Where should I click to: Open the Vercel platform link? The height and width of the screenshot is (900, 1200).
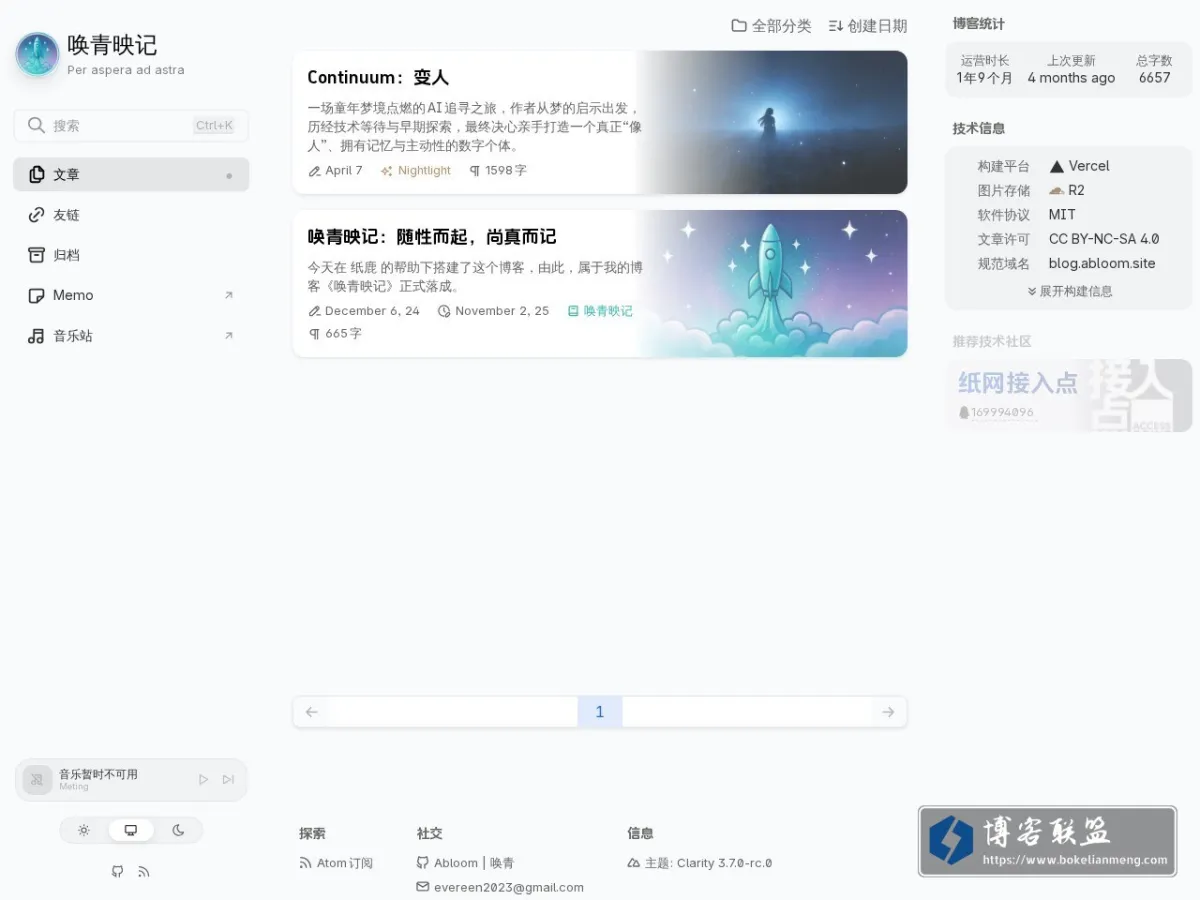coord(1079,166)
